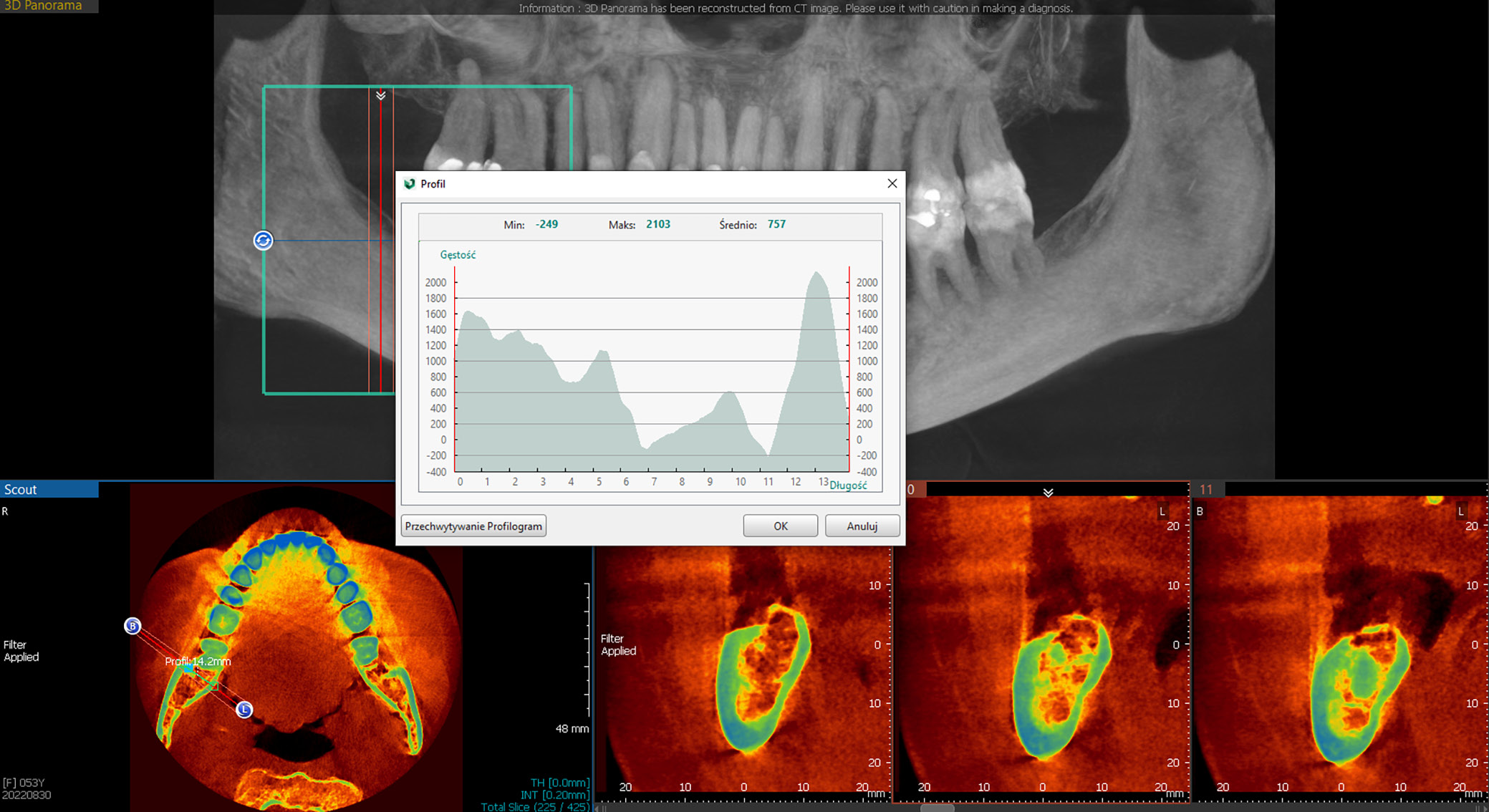The width and height of the screenshot is (1489, 812).
Task: Select the 3D Panorama view label
Action: pyautogui.click(x=44, y=6)
